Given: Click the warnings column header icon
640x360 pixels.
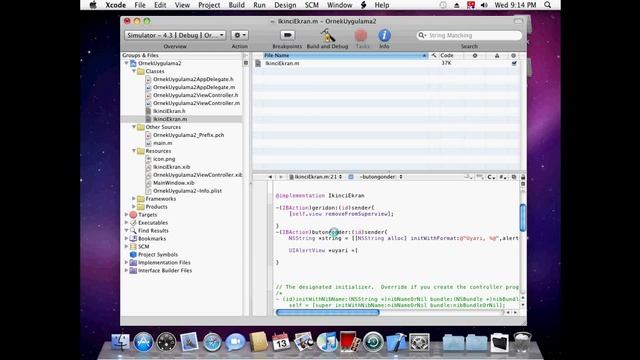Looking at the screenshot, I should [x=497, y=56].
